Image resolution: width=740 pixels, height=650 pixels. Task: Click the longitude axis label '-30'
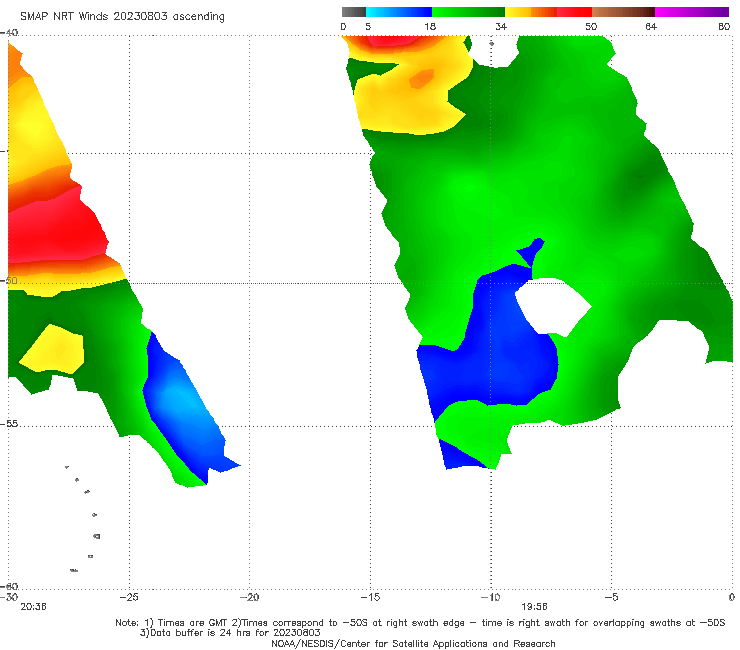[x=9, y=597]
